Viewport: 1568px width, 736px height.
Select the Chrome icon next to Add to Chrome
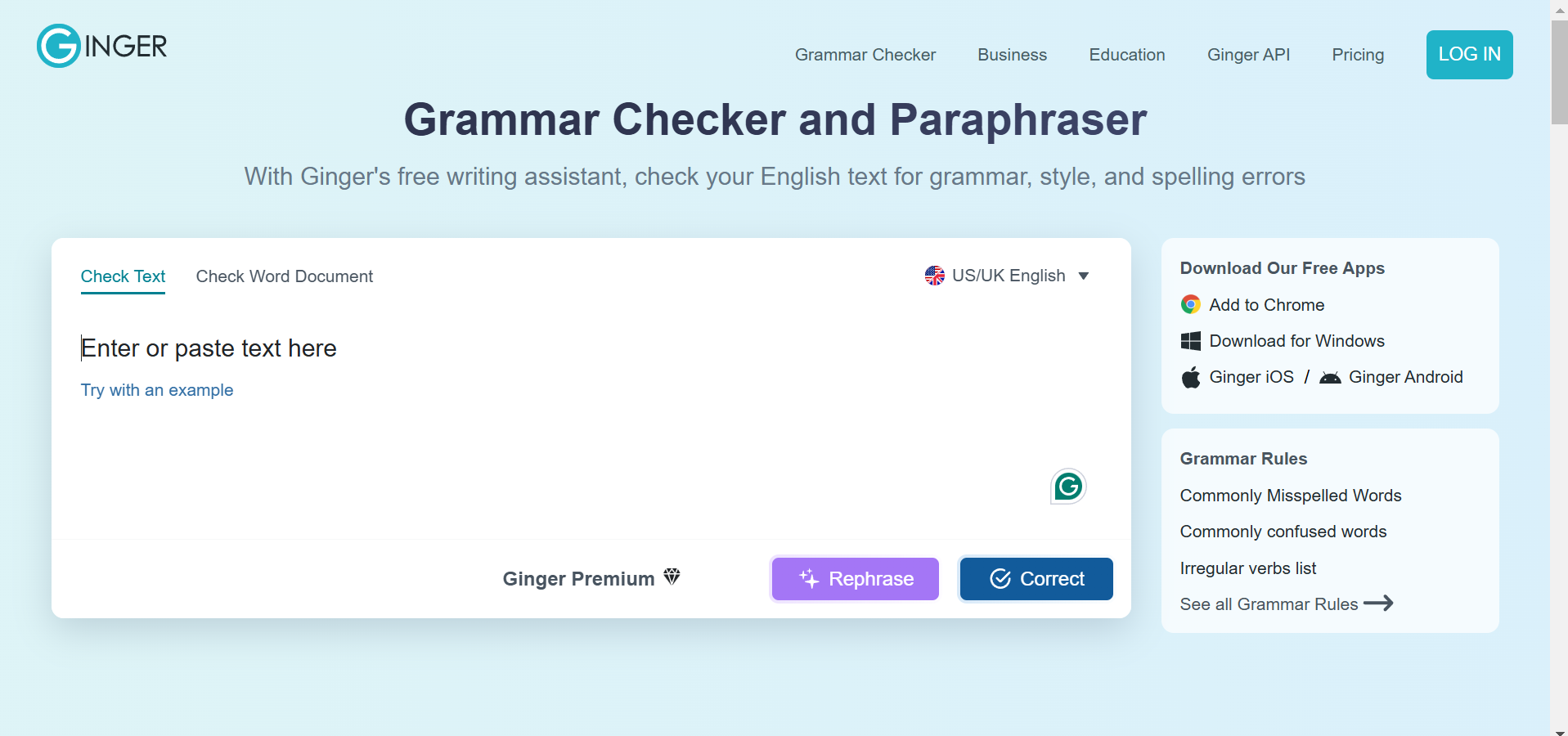(x=1192, y=304)
